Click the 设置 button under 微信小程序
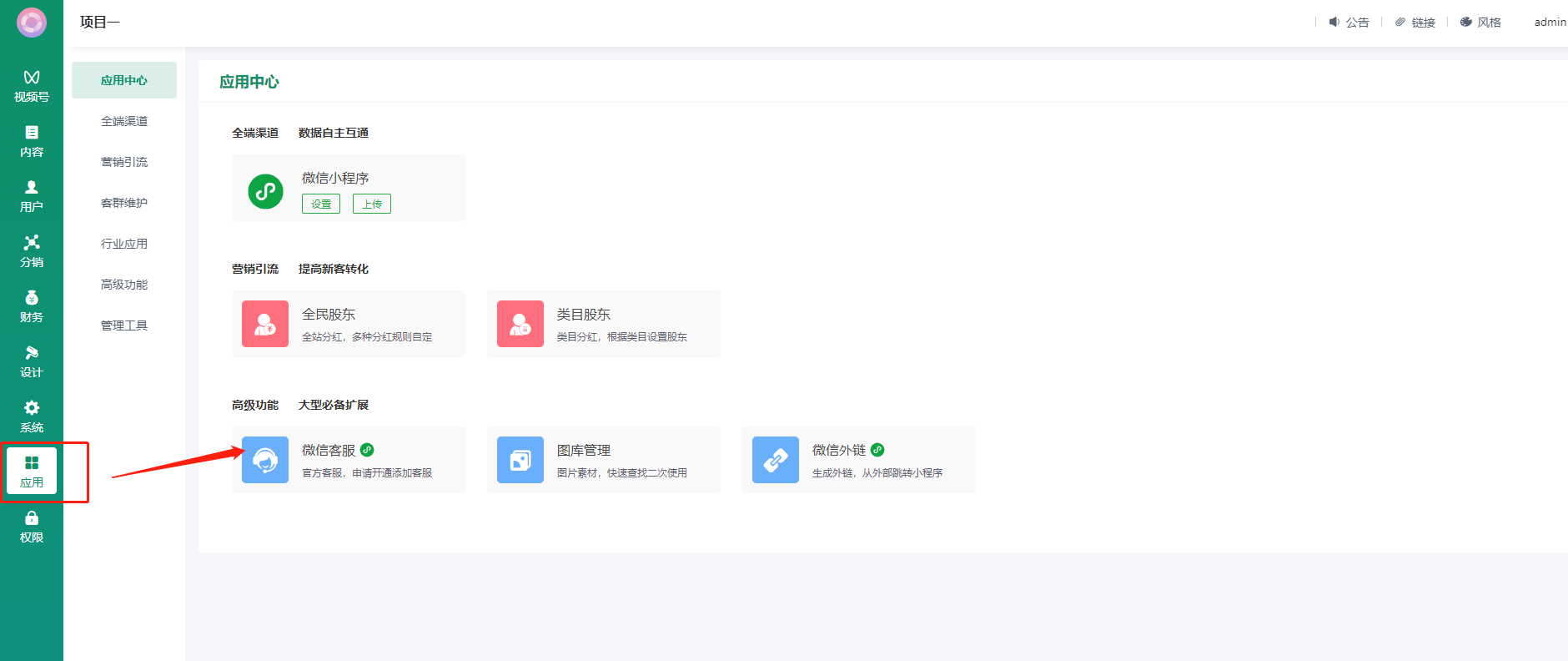Screen dimensions: 1568x661 (321, 204)
